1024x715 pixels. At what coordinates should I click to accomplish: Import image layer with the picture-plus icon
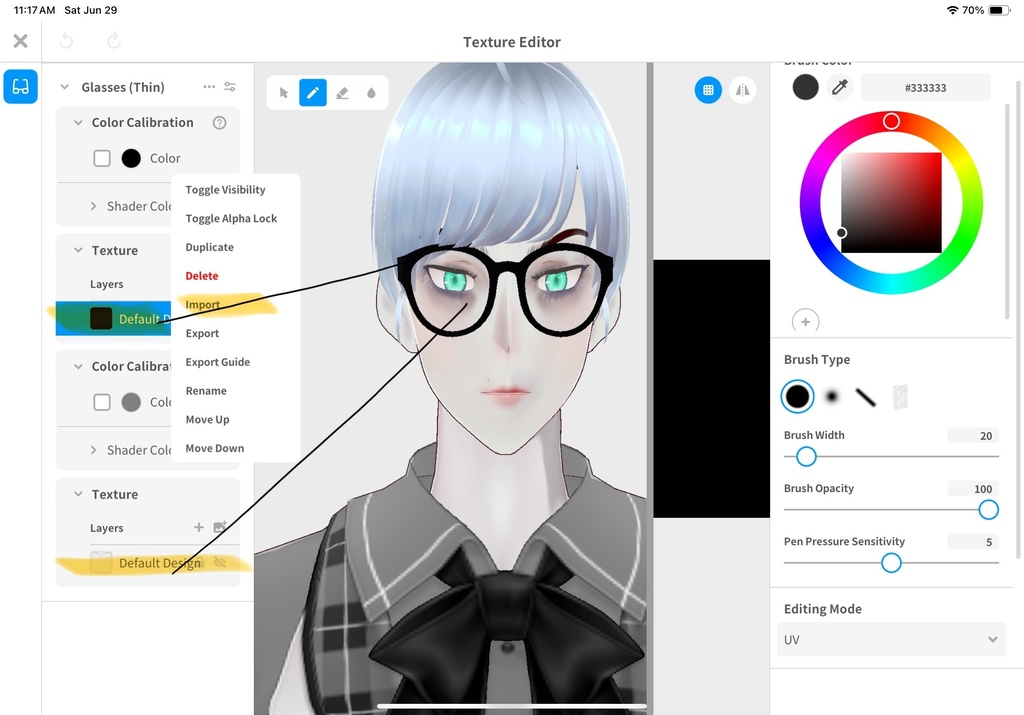(220, 526)
